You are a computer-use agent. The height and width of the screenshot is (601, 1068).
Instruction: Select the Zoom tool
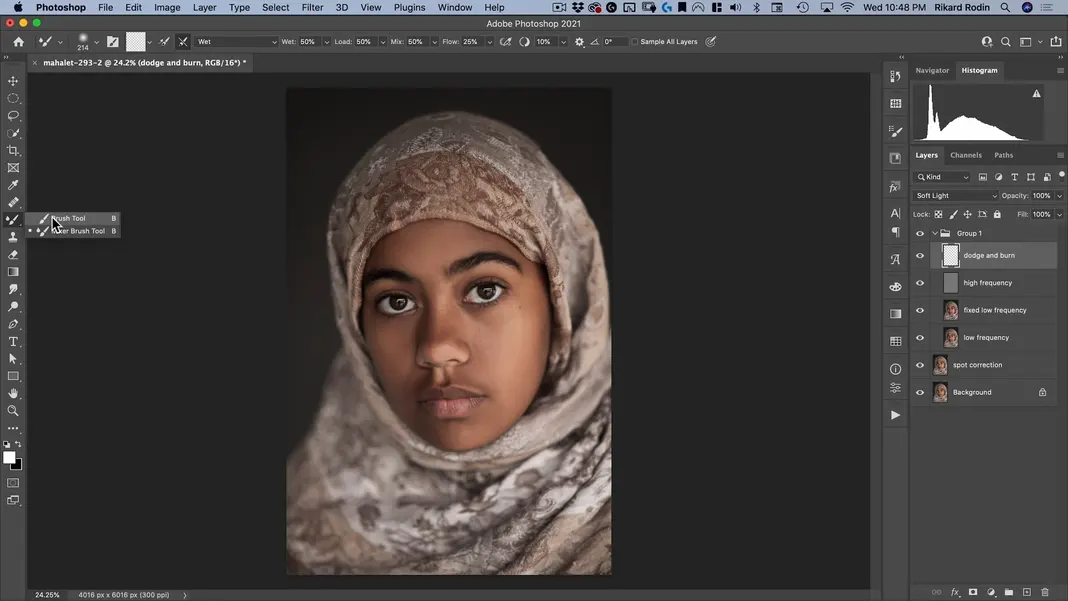coord(13,411)
